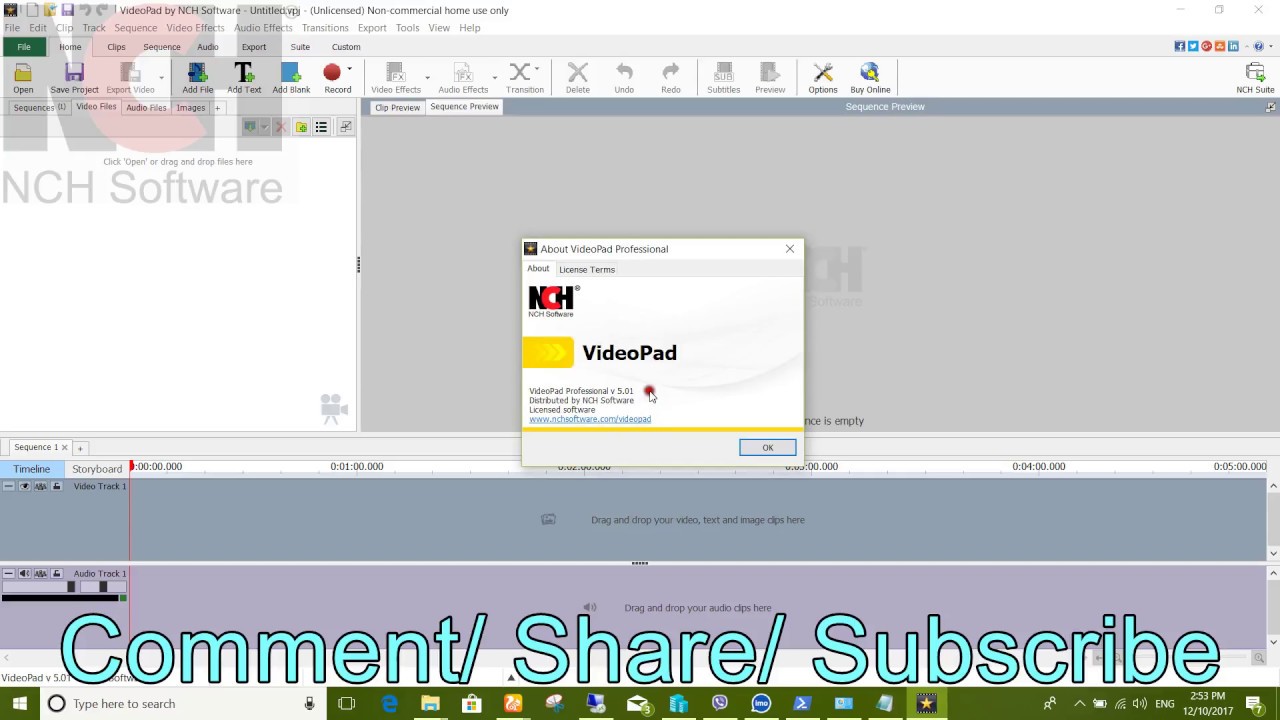
Task: Switch the bin to list view
Action: [x=321, y=127]
